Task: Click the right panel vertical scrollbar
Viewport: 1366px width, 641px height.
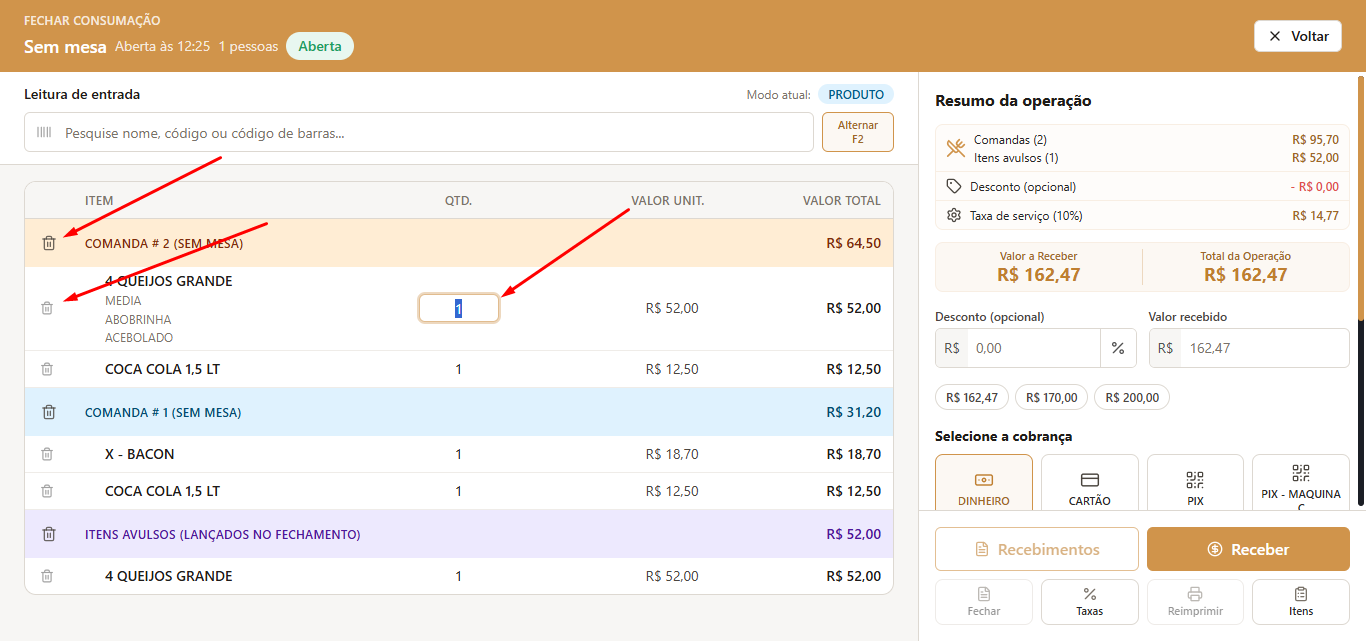Action: click(1360, 200)
